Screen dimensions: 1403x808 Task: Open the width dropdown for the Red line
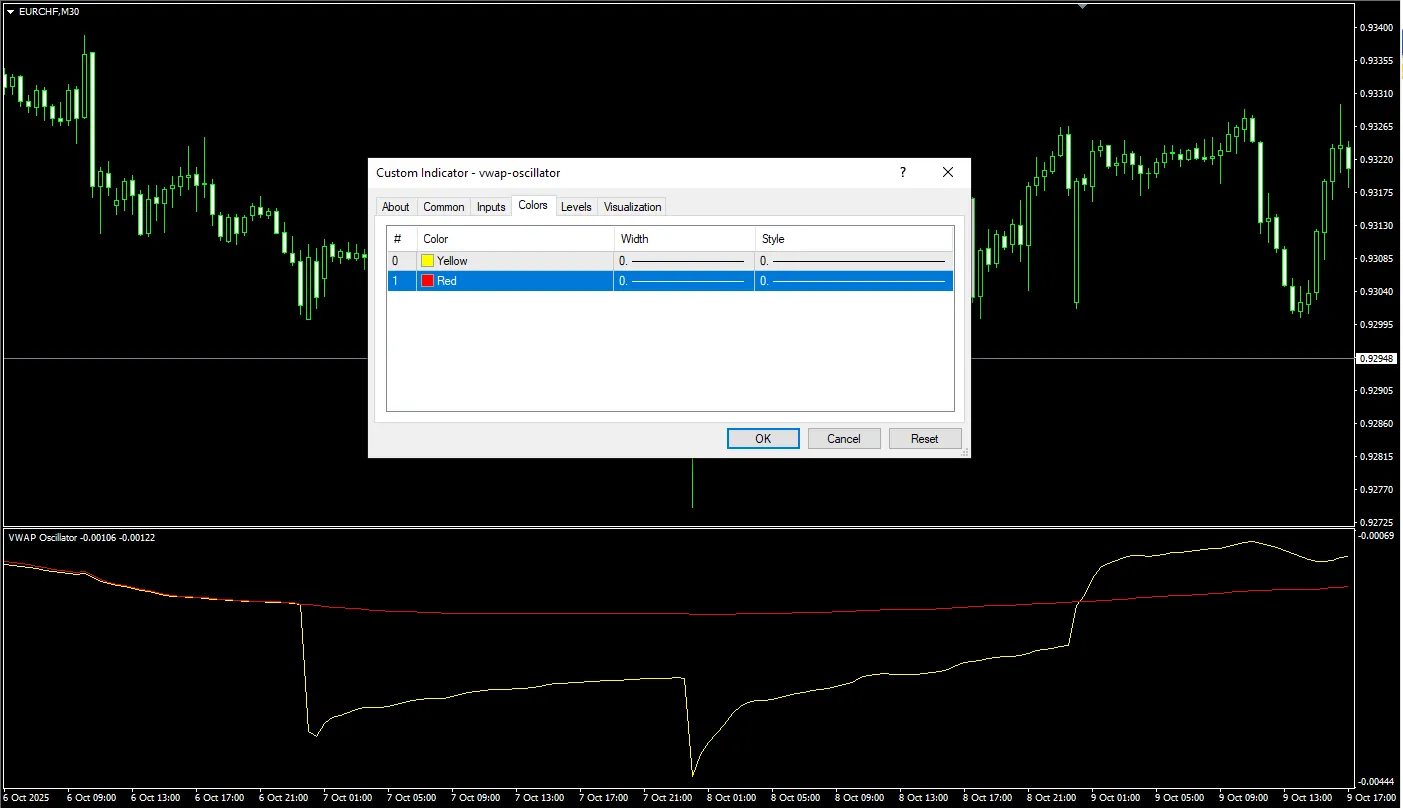[x=683, y=282]
